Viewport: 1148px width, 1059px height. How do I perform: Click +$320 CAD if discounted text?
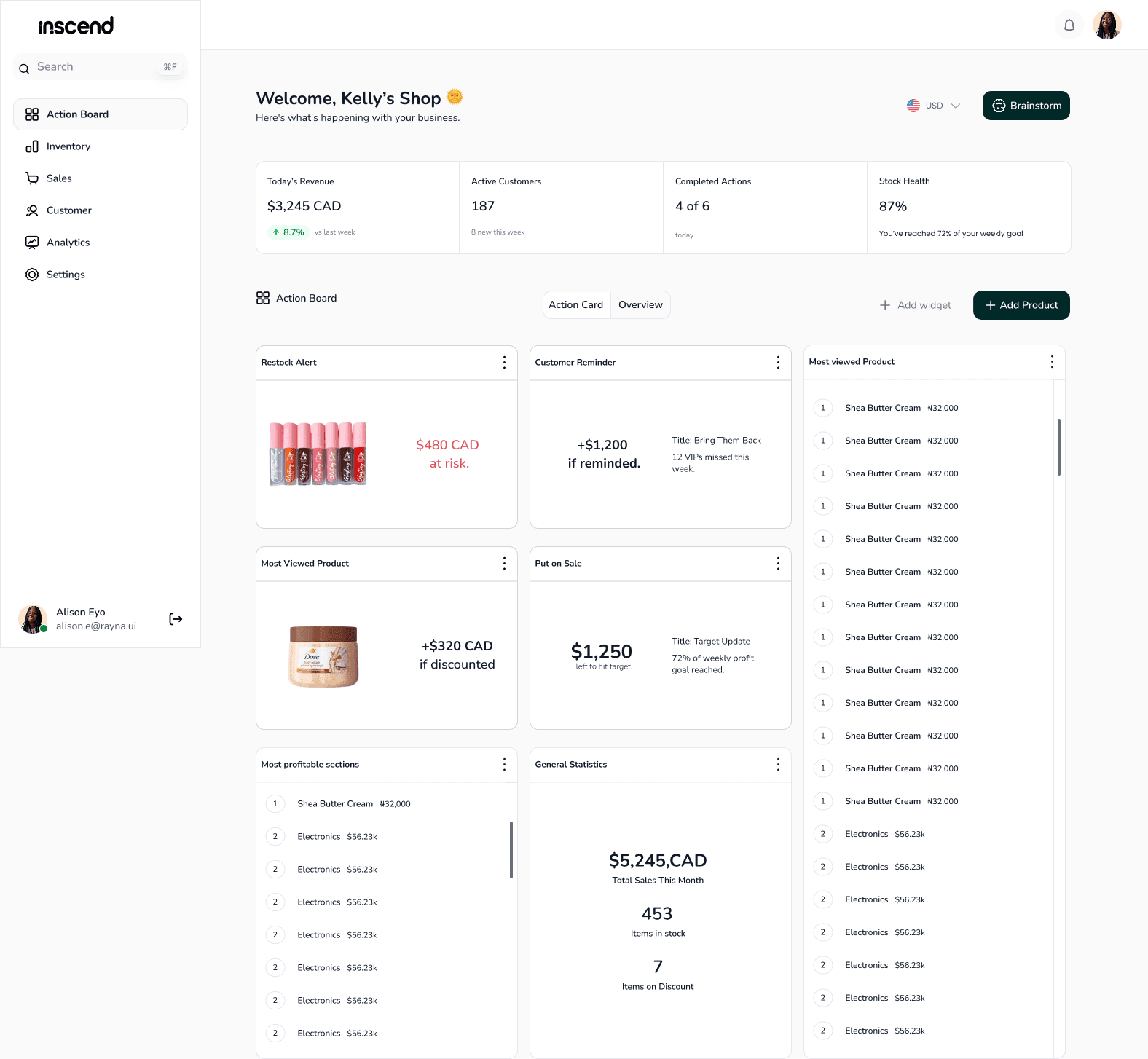(457, 655)
